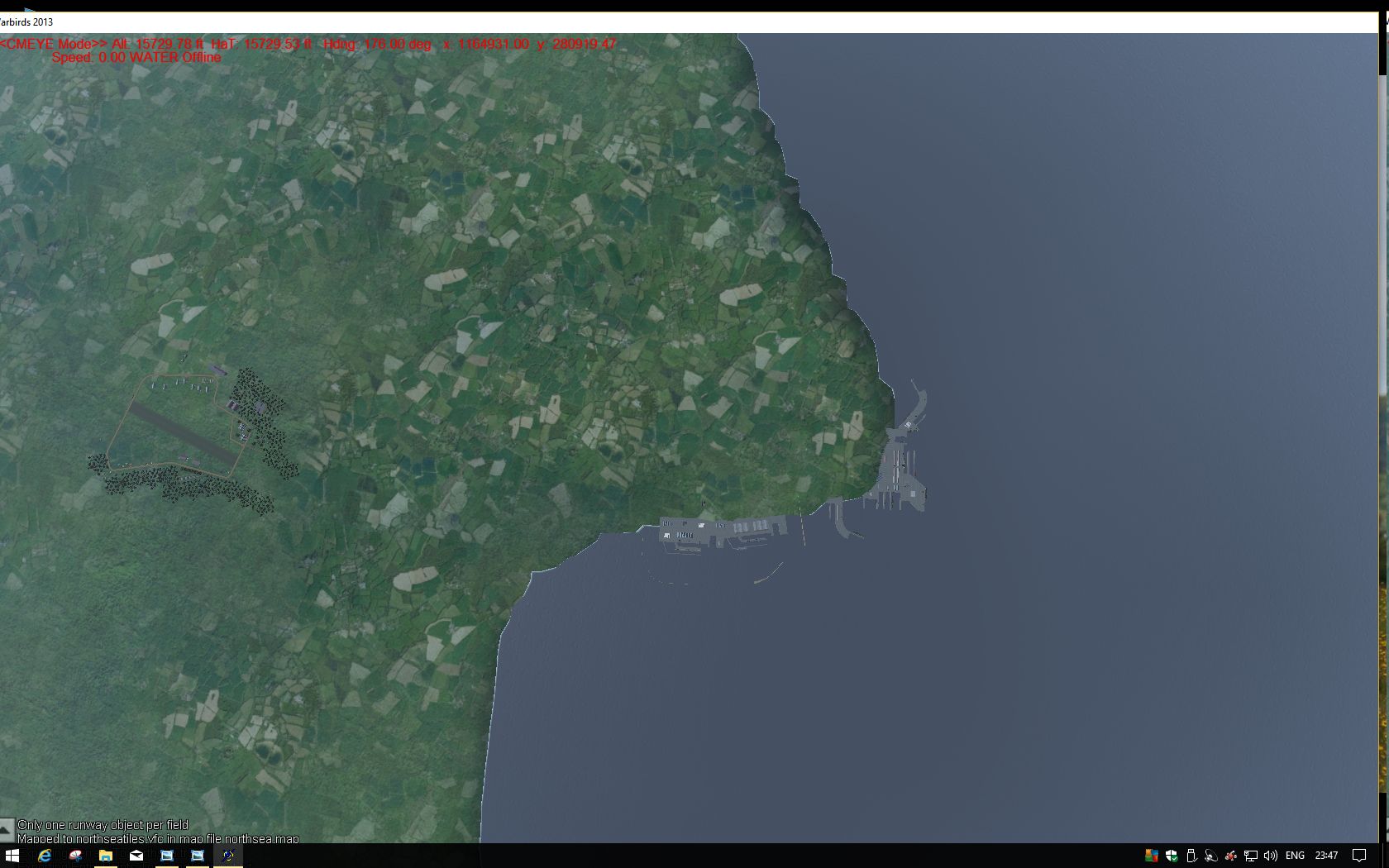Expand the message log arrow button
The width and height of the screenshot is (1389, 868).
click(7, 829)
